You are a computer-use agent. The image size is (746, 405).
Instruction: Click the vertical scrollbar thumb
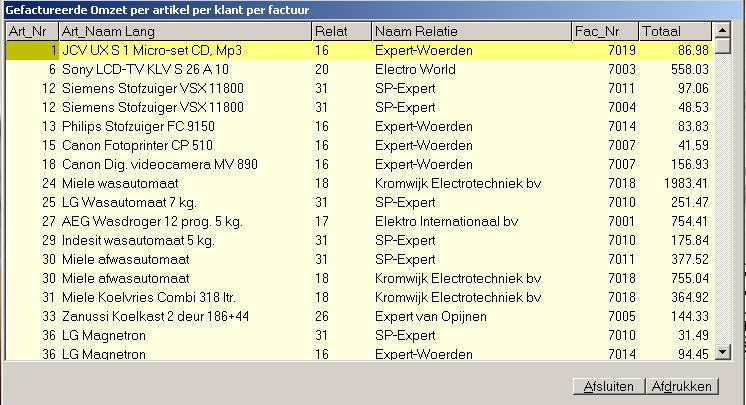722,46
